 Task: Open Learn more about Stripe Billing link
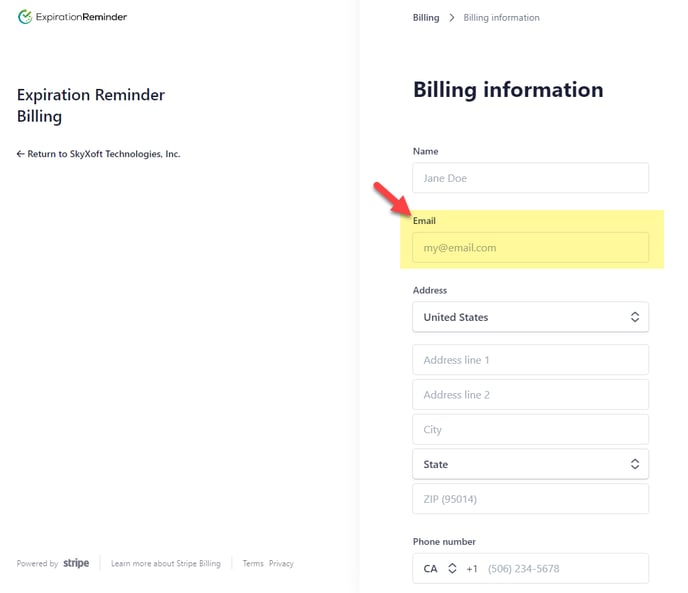165,563
